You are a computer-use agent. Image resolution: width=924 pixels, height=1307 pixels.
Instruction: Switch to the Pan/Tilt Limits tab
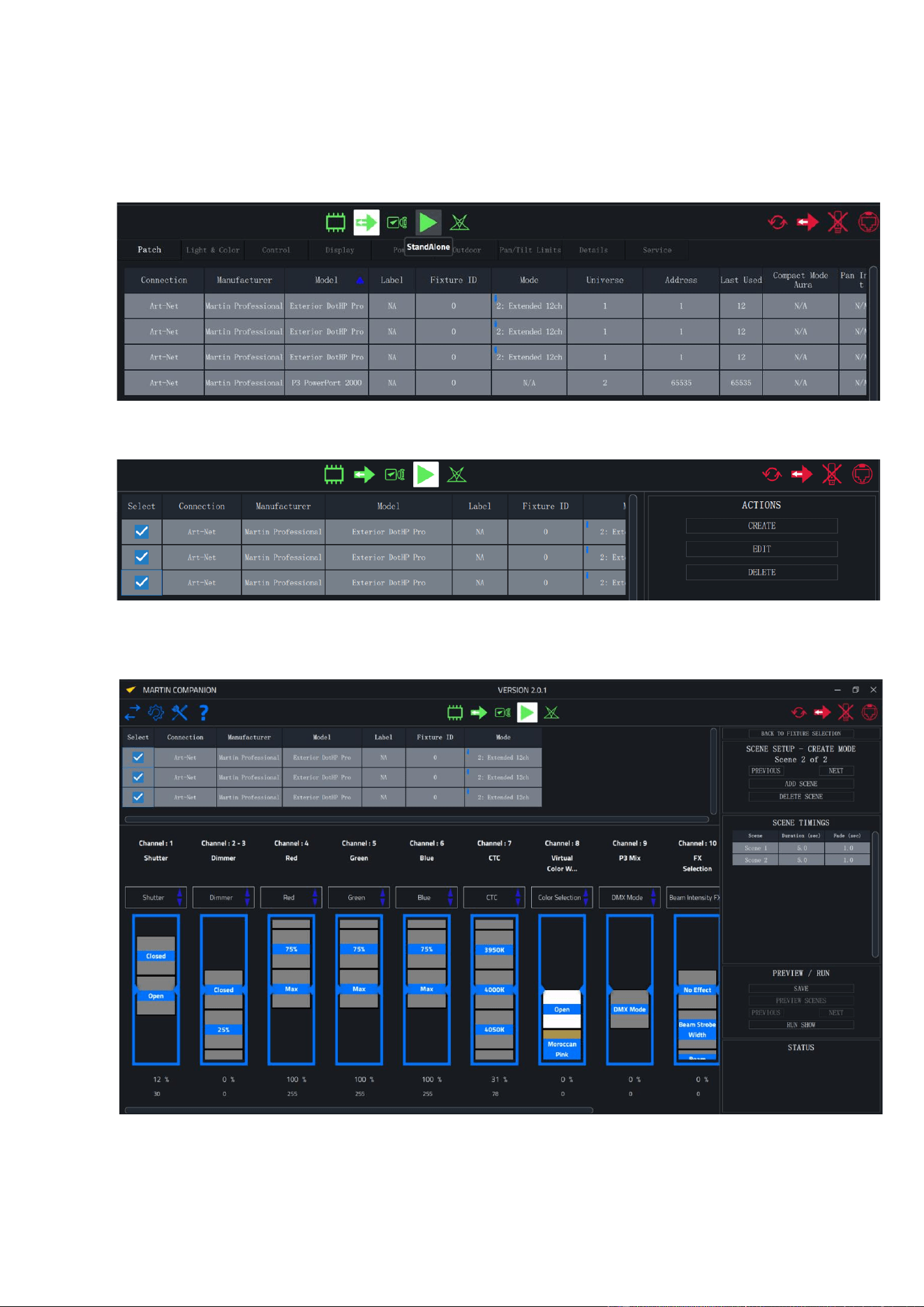tap(530, 250)
